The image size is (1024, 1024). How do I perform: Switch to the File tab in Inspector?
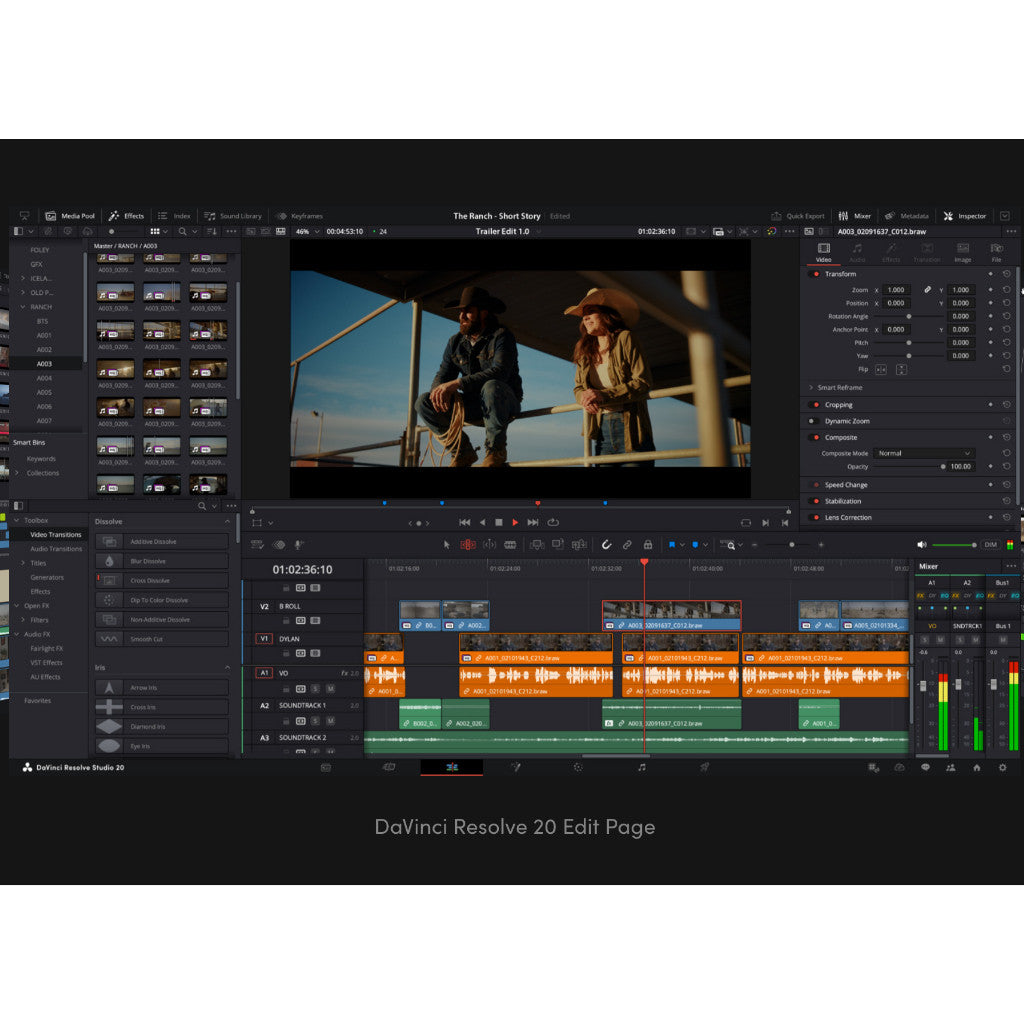[997, 253]
